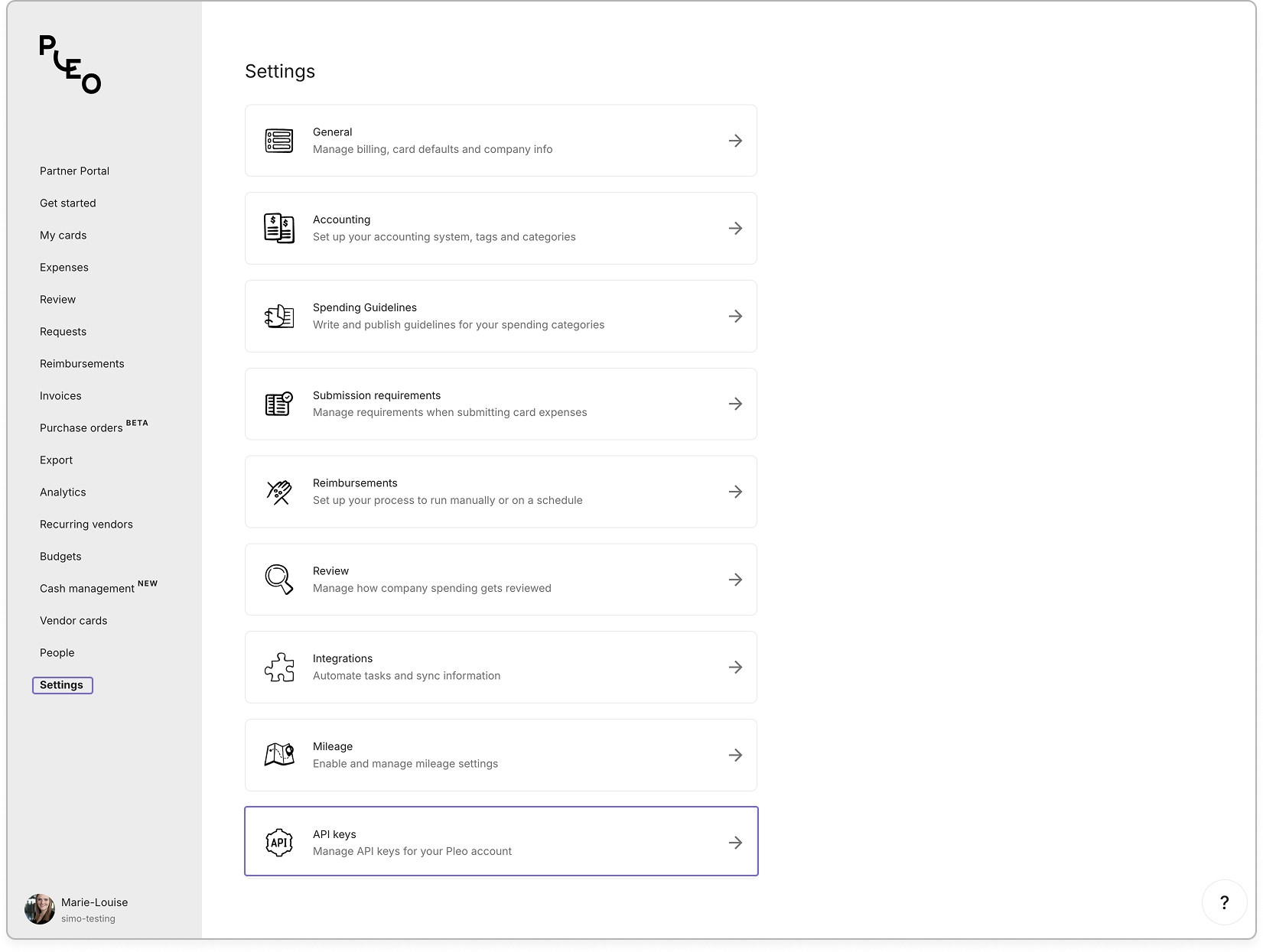Open Purchase orders beta feature
Screen dimensions: 1263x952
[x=83, y=427]
